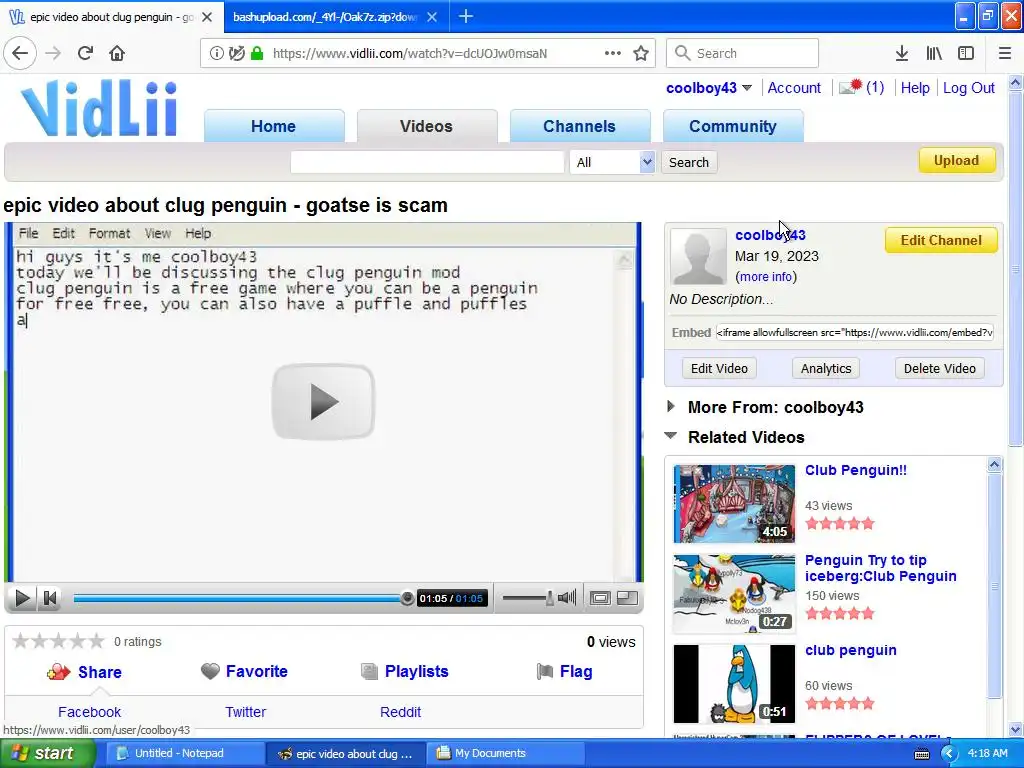The width and height of the screenshot is (1024, 768).
Task: Click the large play button on the video
Action: 323,402
